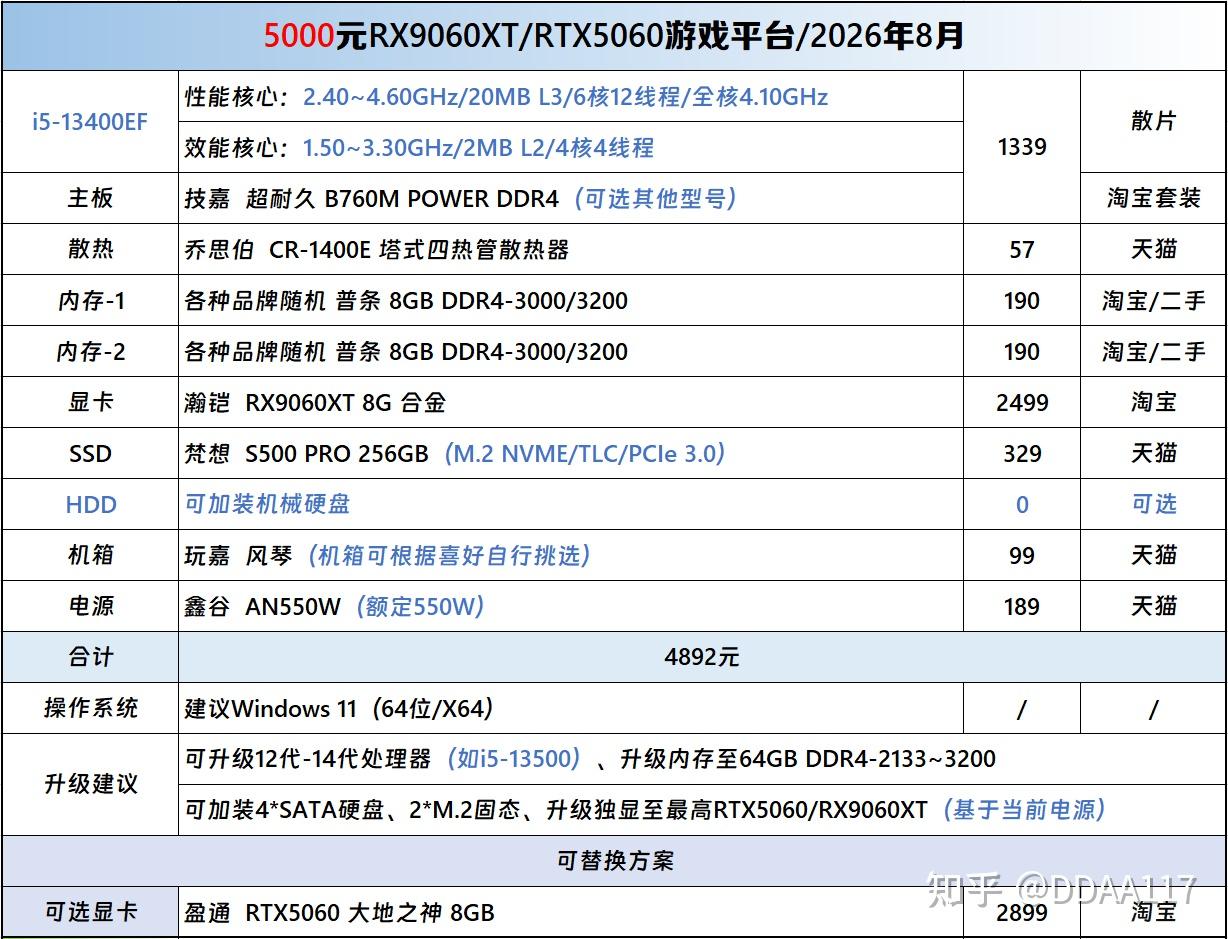The width and height of the screenshot is (1228, 939).
Task: Click the 内存-2 price cell 190
Action: [x=1021, y=351]
